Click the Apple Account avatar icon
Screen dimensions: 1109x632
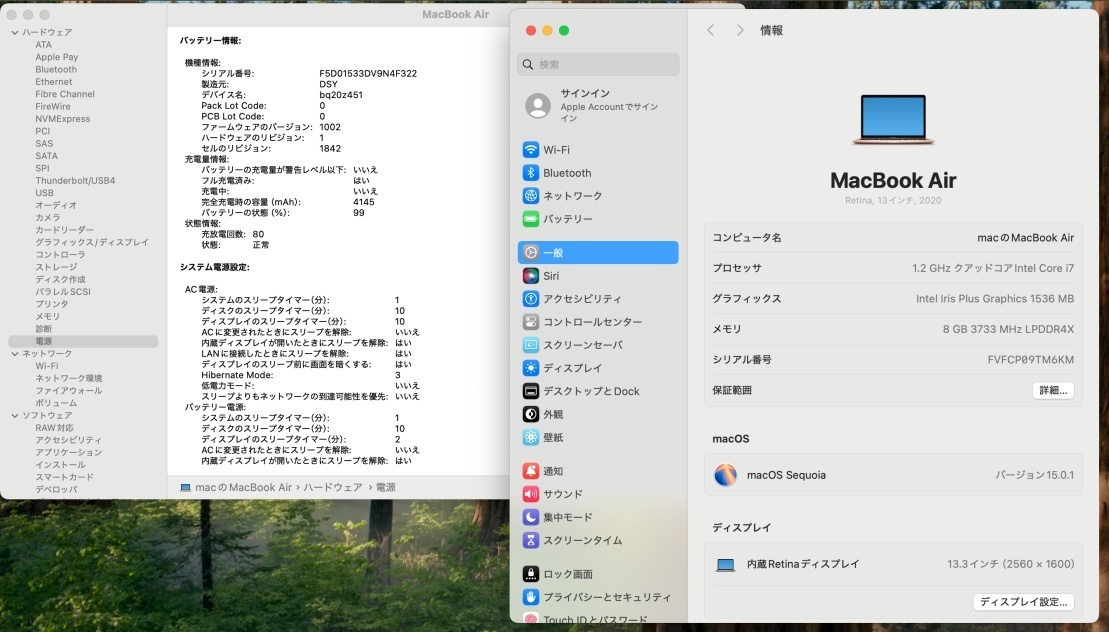point(538,106)
